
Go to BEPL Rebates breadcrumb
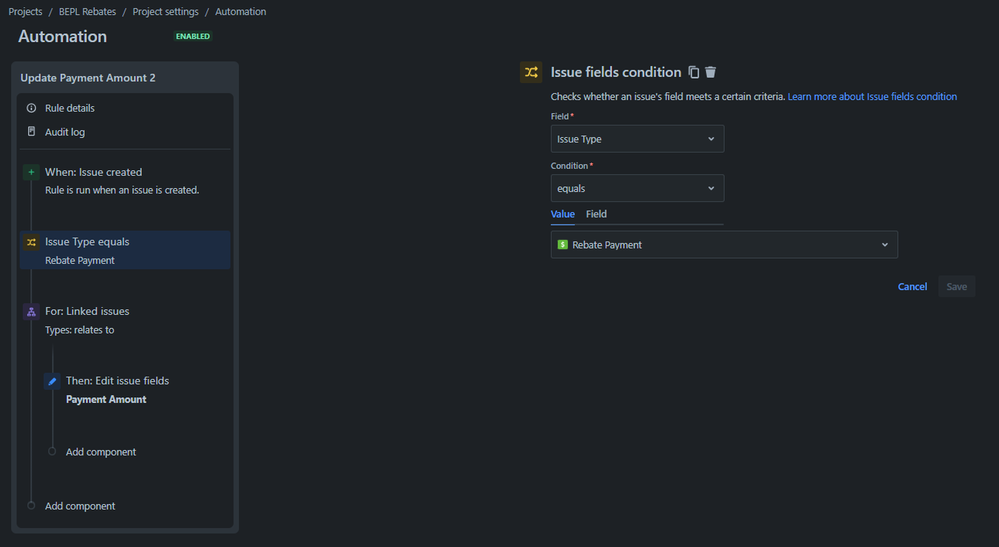pyautogui.click(x=87, y=11)
